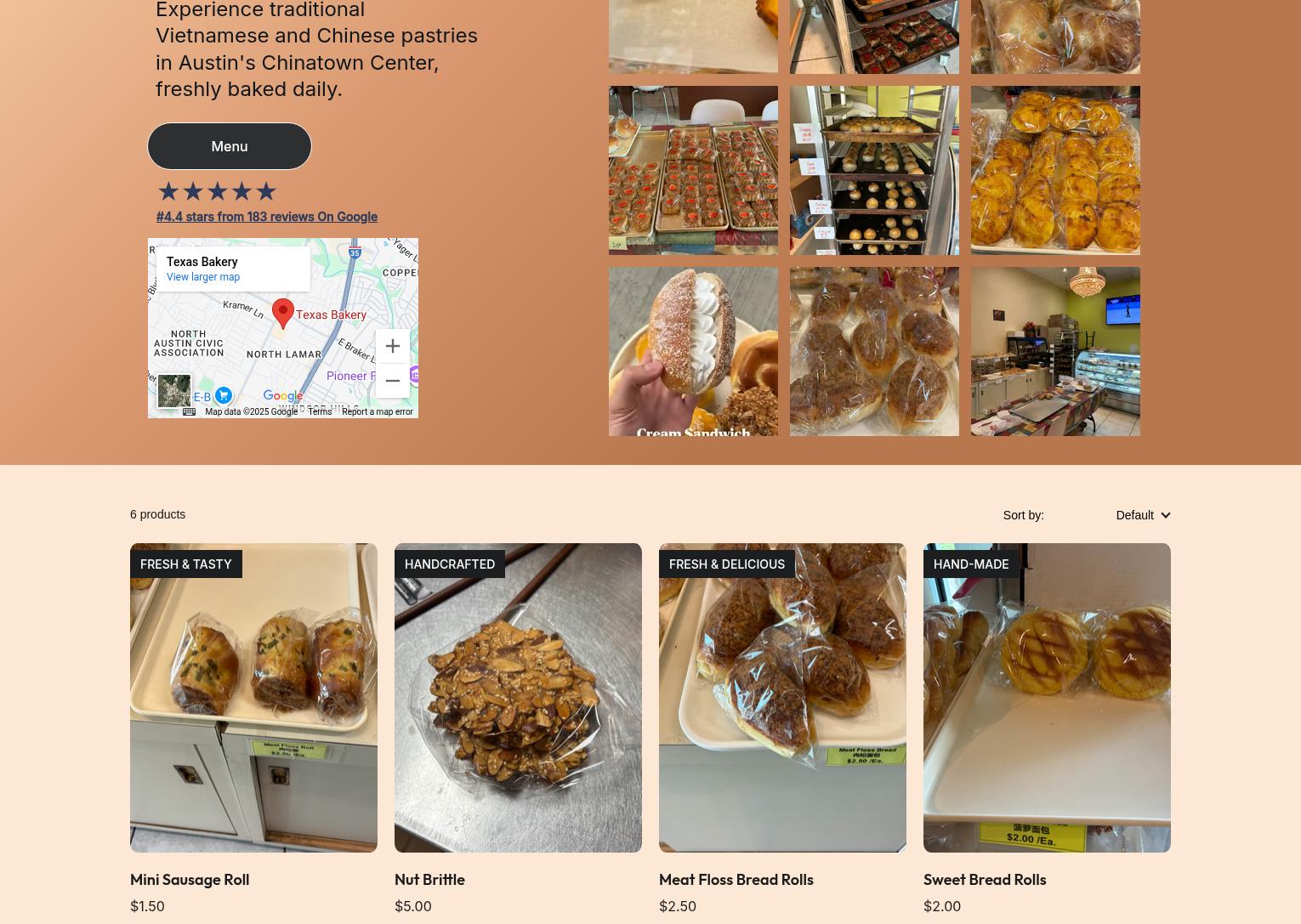Screen dimensions: 1301x924
Task: Zoom in on the map
Action: click(x=392, y=346)
